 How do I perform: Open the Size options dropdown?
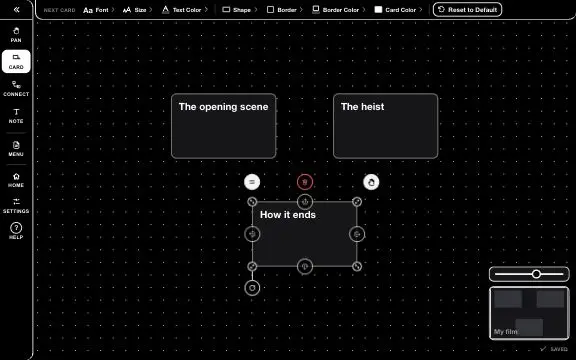coord(137,10)
